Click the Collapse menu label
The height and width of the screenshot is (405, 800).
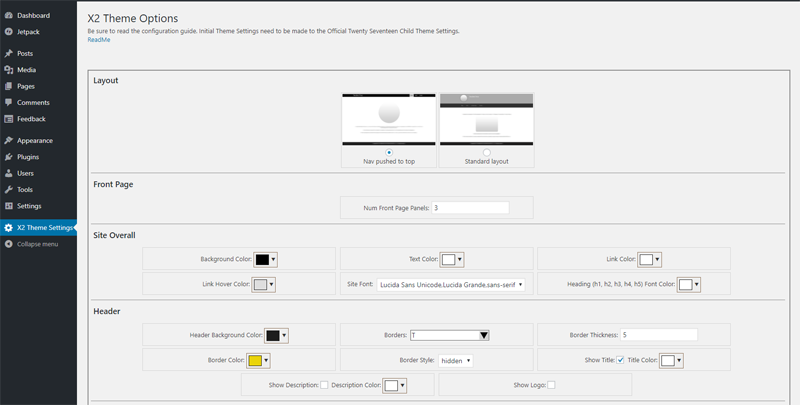[x=37, y=244]
